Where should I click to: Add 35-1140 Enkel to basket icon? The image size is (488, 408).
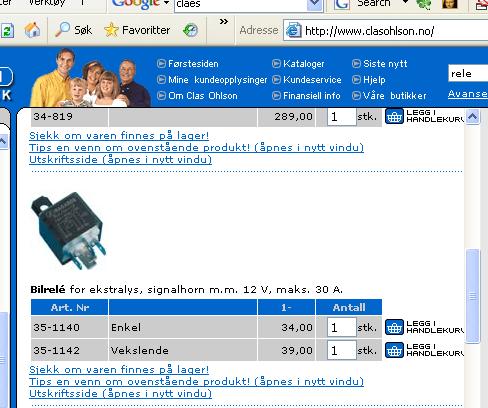pos(394,327)
